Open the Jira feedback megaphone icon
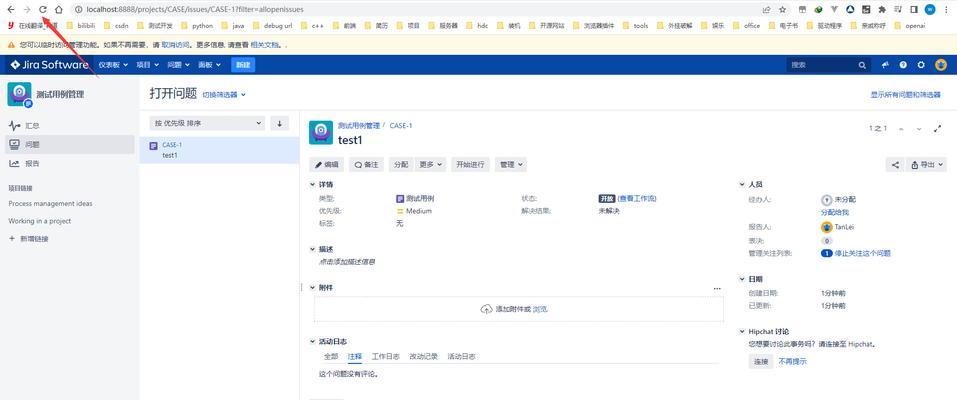The width and height of the screenshot is (957, 400). [886, 65]
